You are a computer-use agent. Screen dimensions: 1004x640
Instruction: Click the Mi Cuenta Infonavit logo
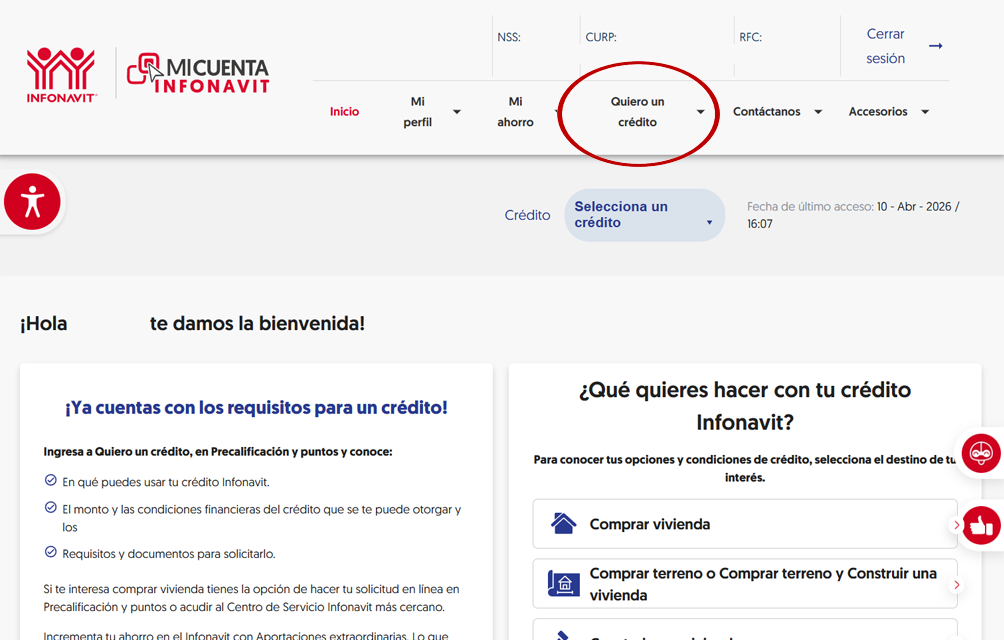click(198, 74)
